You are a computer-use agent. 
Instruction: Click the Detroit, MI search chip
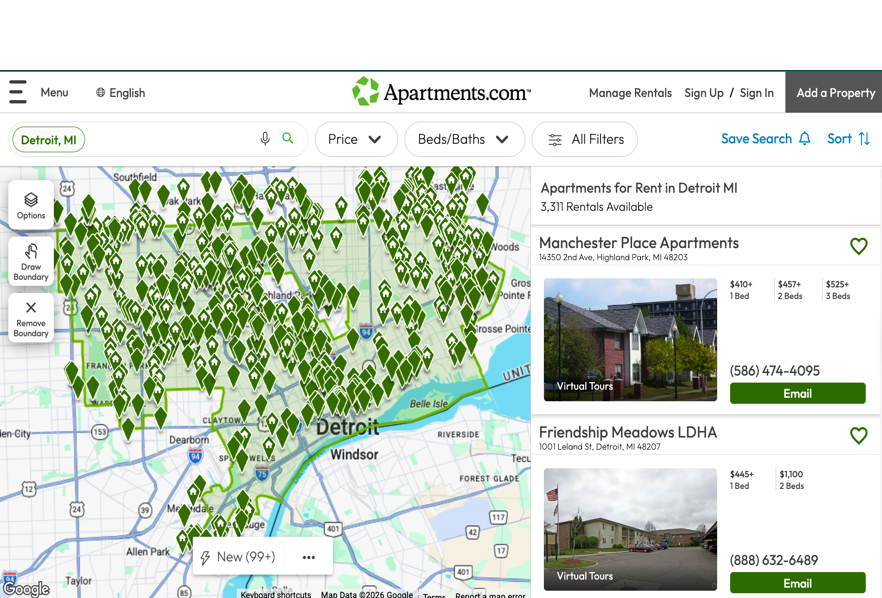click(48, 140)
